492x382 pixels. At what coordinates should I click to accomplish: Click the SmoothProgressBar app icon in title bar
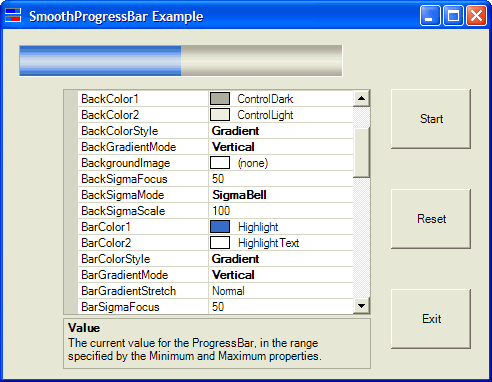pos(13,15)
